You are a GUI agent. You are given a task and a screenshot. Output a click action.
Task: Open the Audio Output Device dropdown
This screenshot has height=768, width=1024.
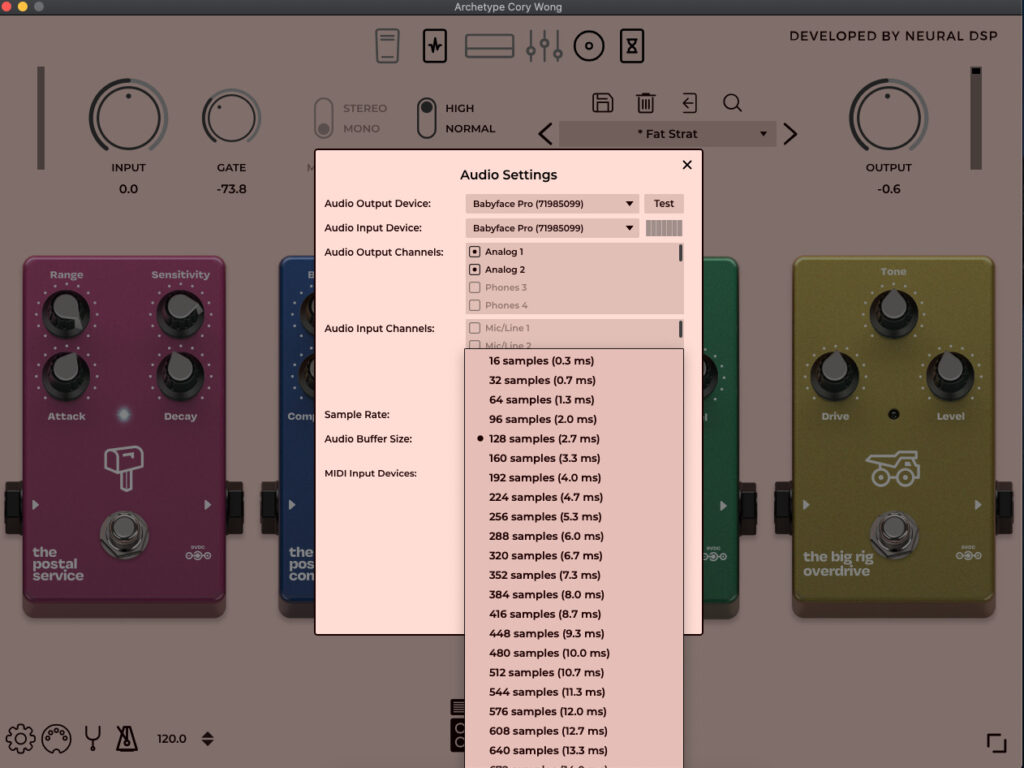[x=552, y=204]
